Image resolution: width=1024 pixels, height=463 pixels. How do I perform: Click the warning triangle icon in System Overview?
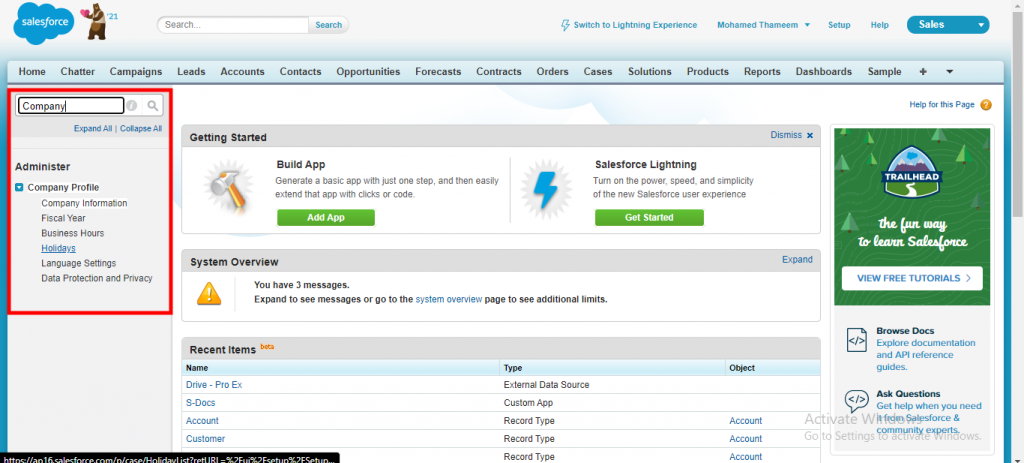(209, 294)
